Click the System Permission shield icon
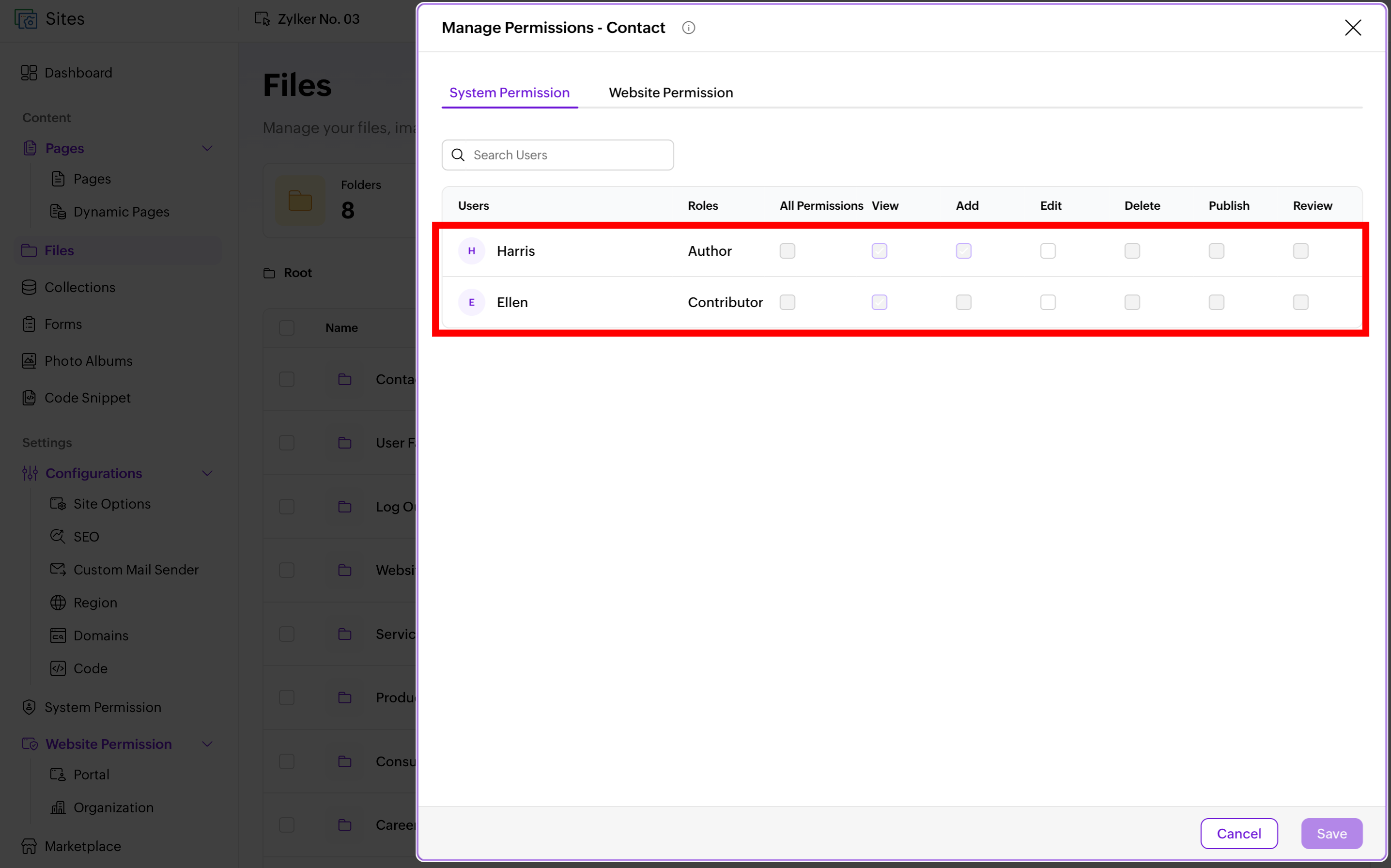The height and width of the screenshot is (868, 1391). 29,707
